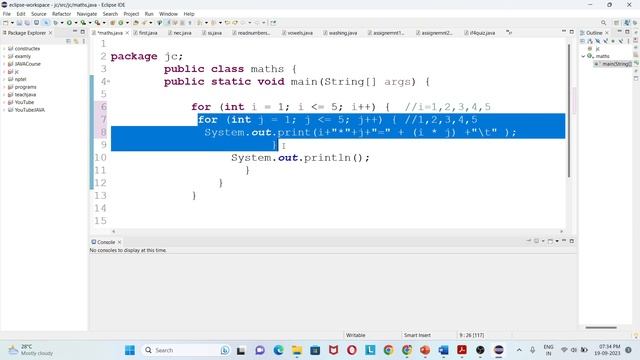640x360 pixels.
Task: Maximize the editor area
Action: click(571, 32)
